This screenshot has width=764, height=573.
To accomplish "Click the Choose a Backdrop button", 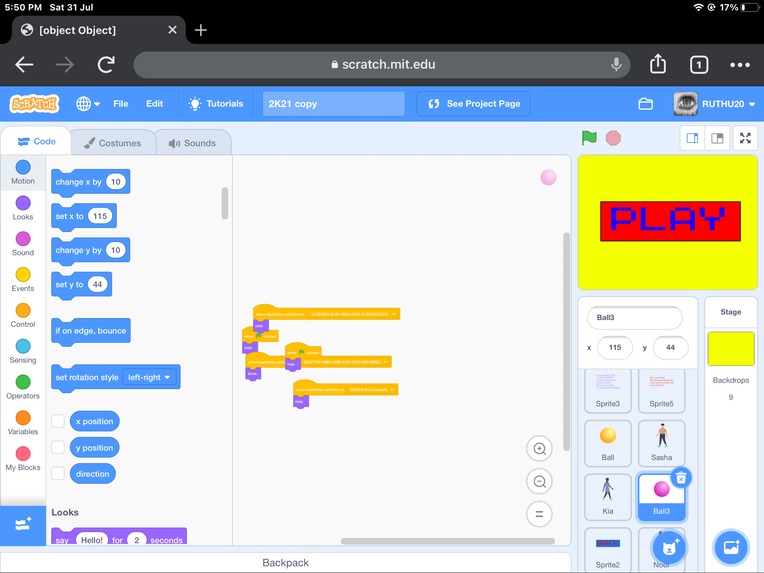I will (x=731, y=547).
